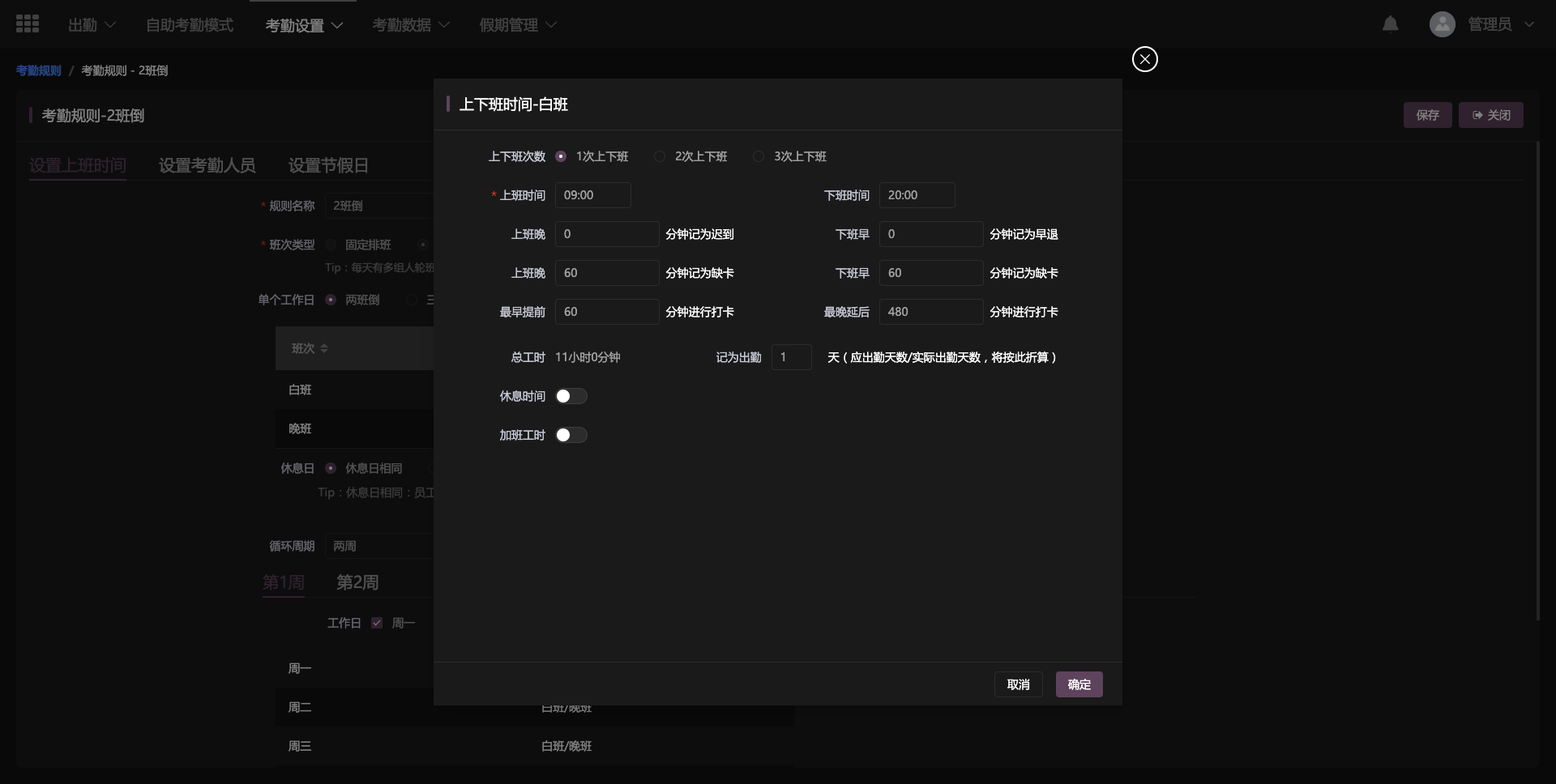Click the 记为出勤 days input field
Image resolution: width=1556 pixels, height=784 pixels.
point(791,357)
